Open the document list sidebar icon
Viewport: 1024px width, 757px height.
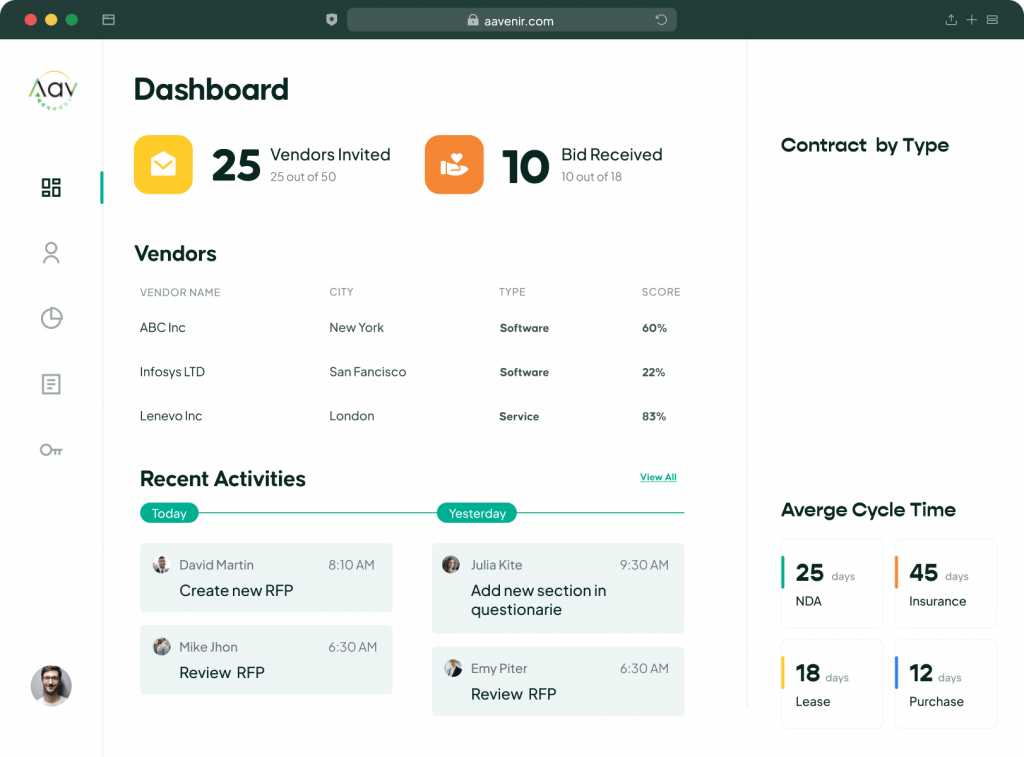pos(51,384)
